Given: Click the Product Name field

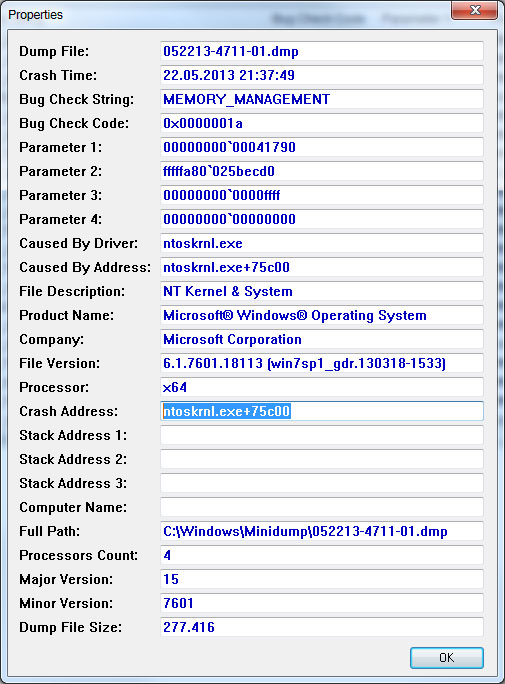Looking at the screenshot, I should [x=322, y=315].
